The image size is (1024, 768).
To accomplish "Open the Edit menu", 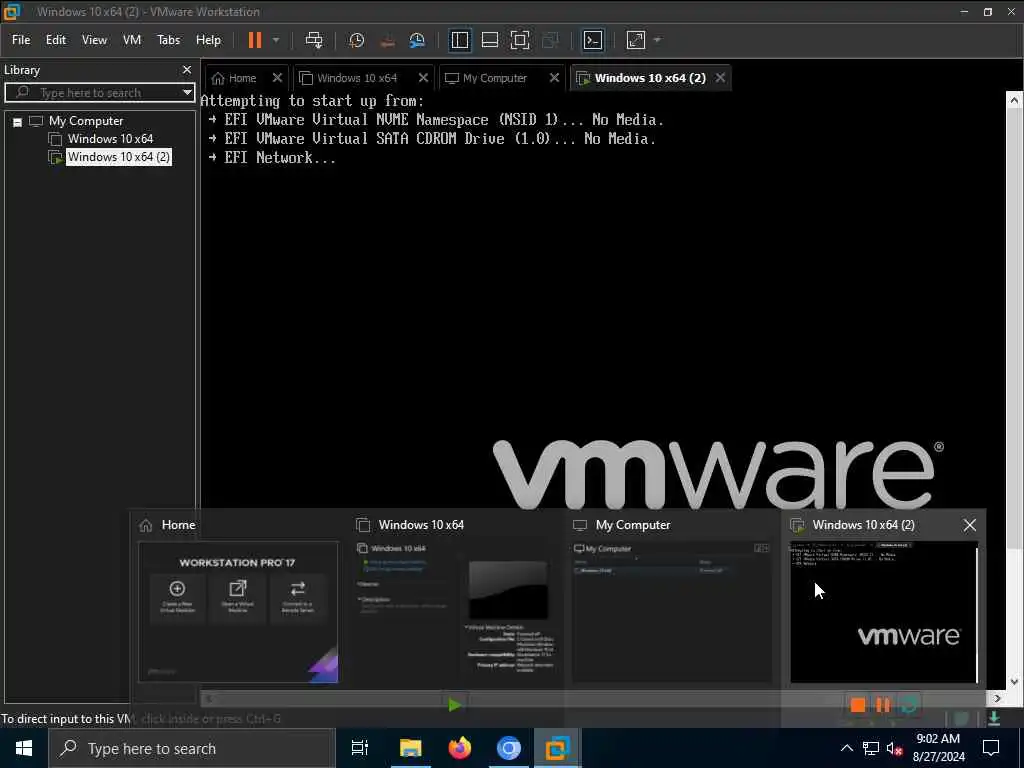I will tap(56, 40).
